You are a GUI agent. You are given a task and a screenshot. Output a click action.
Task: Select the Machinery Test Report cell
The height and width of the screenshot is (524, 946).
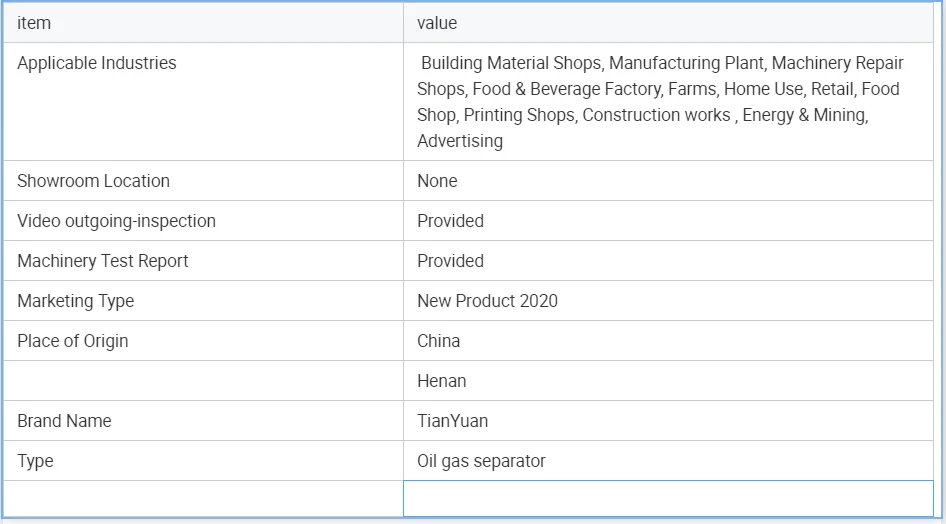coord(103,261)
